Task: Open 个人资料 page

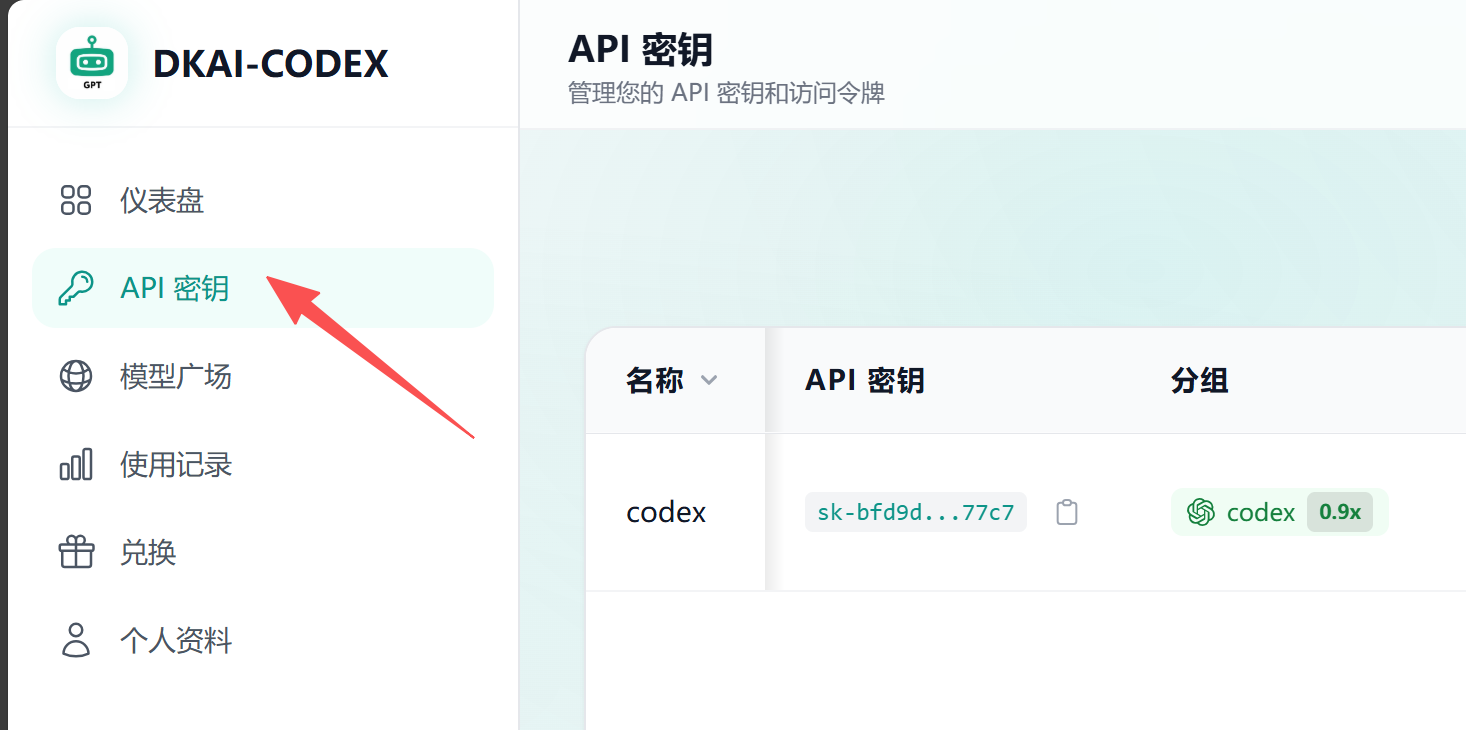Action: tap(263, 640)
